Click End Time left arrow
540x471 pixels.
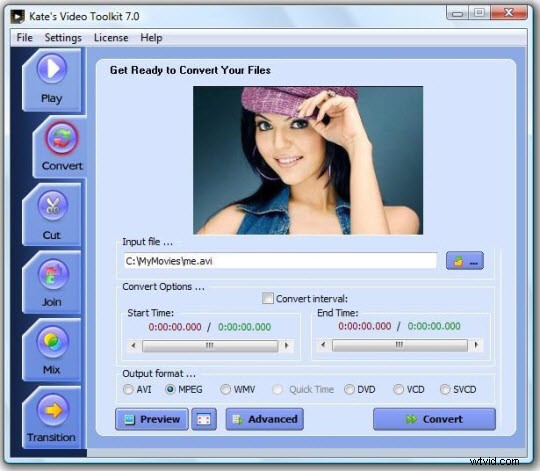click(x=323, y=345)
